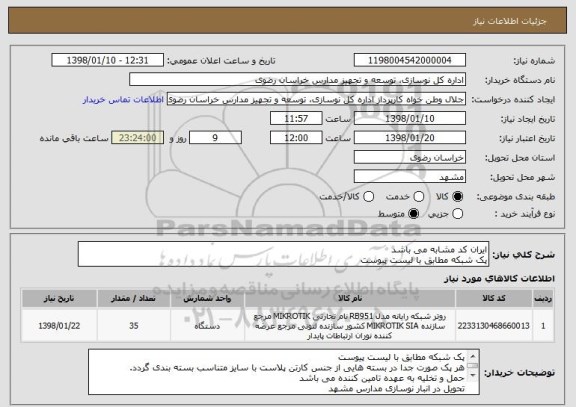Click scroll up arrow in buyer notes
The width and height of the screenshot is (576, 407).
click(473, 356)
